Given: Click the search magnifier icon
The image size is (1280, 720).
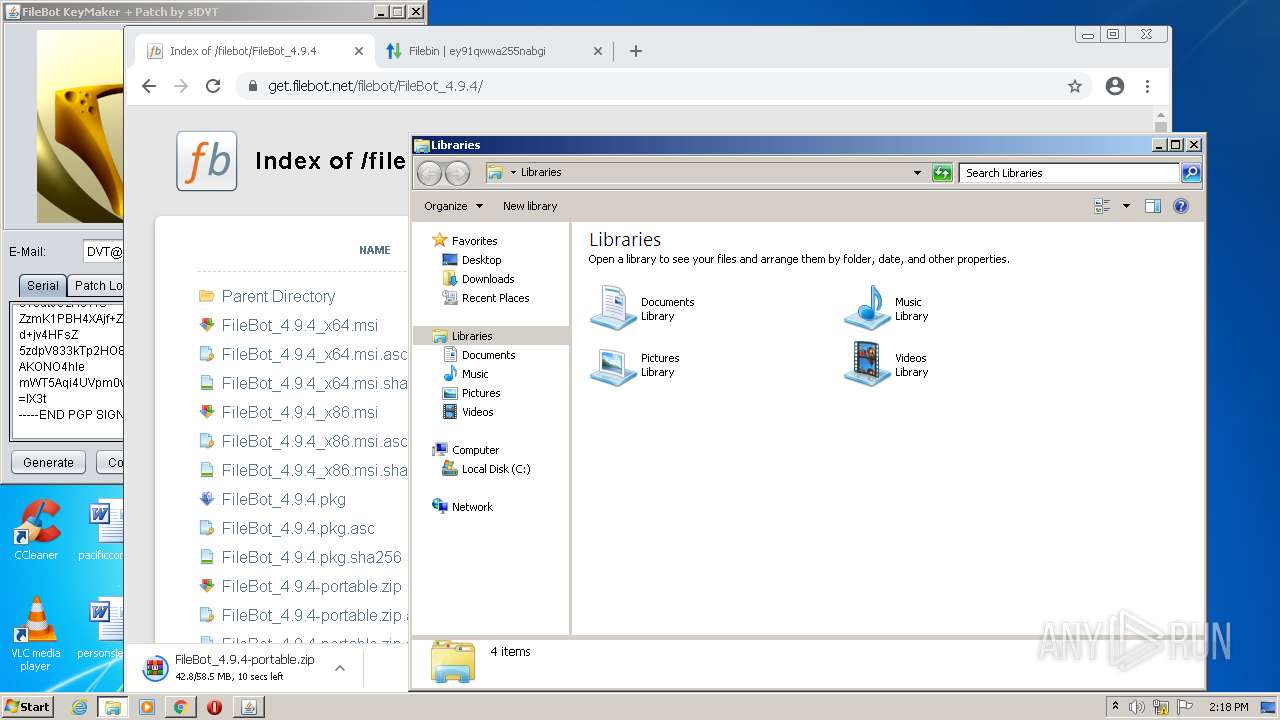Looking at the screenshot, I should click(x=1191, y=173).
